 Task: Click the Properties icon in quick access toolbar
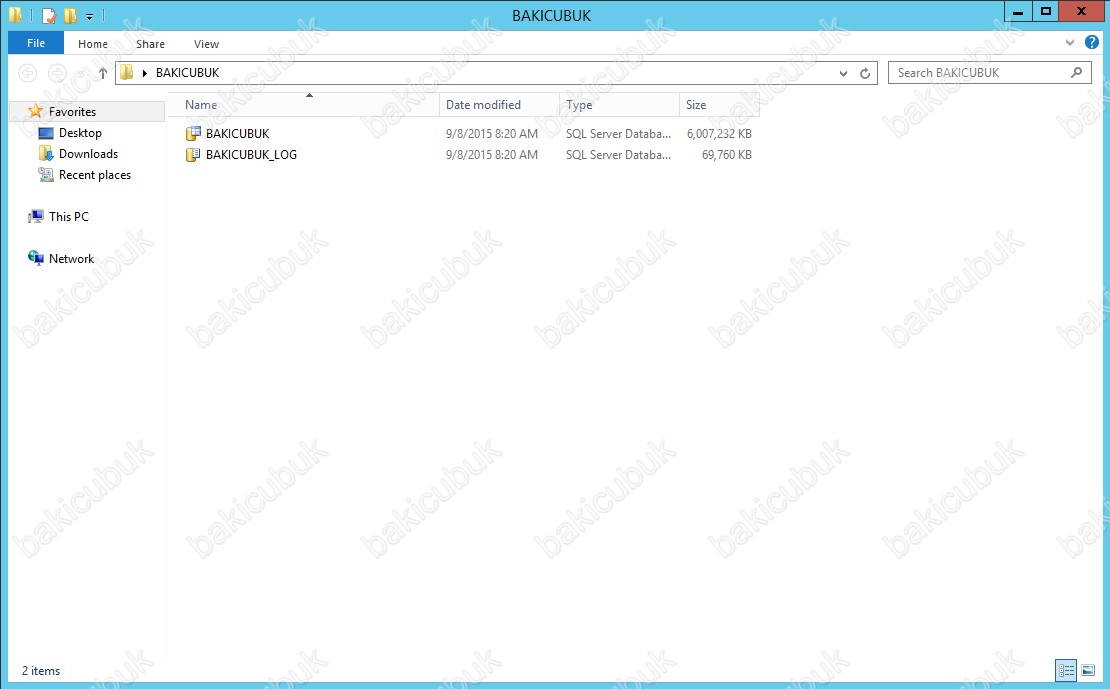(48, 15)
